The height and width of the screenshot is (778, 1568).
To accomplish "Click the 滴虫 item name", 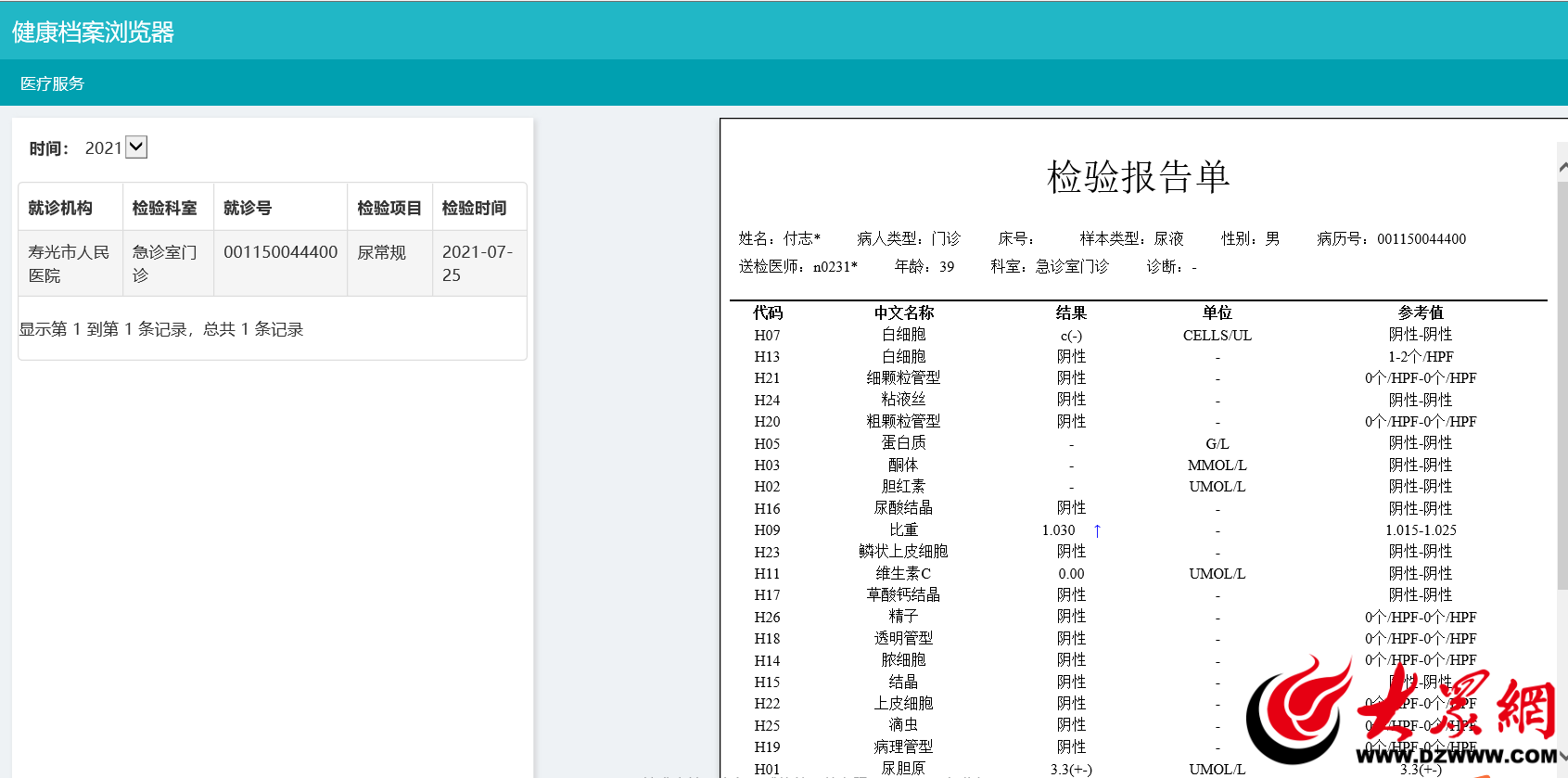I will pos(903,725).
